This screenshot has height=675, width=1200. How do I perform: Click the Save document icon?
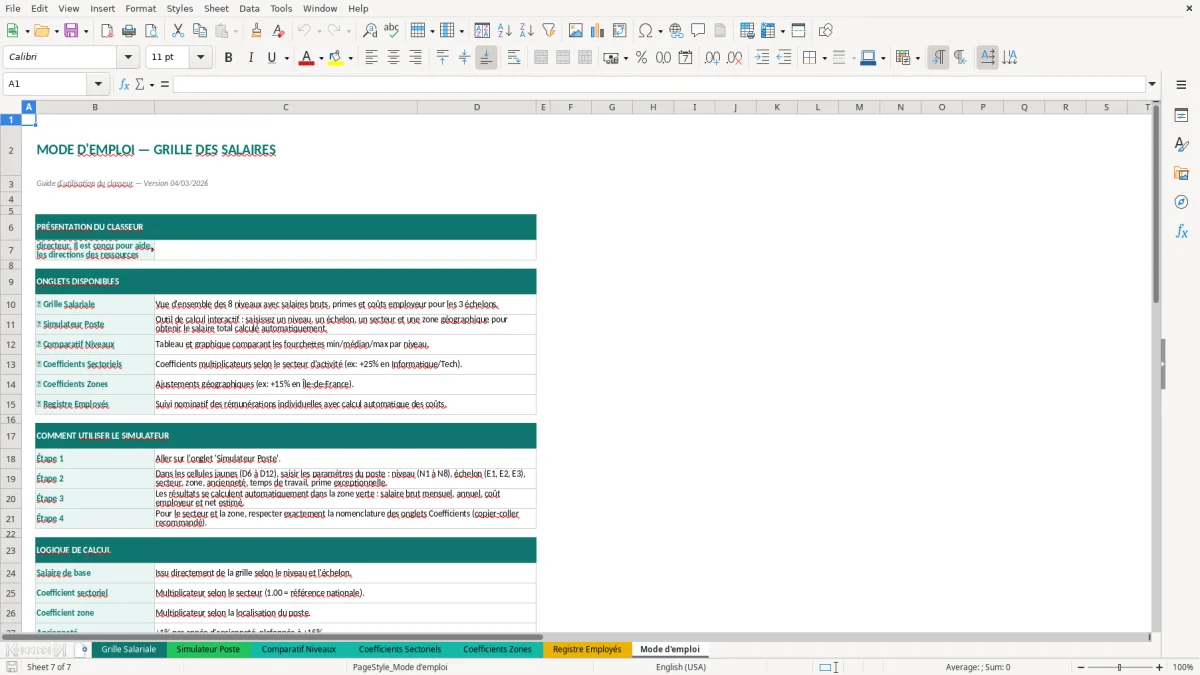pyautogui.click(x=70, y=31)
